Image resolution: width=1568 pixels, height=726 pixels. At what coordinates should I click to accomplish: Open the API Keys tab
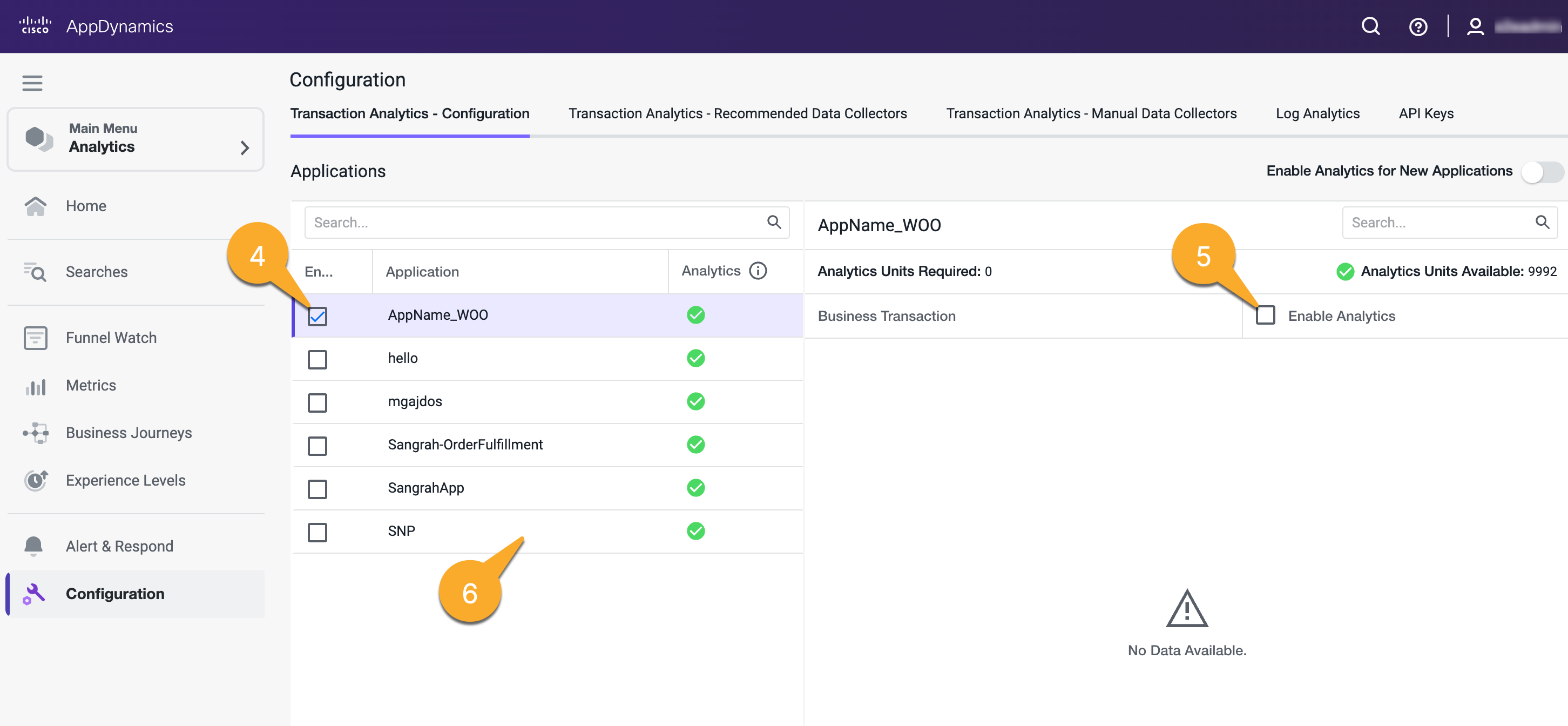tap(1425, 113)
